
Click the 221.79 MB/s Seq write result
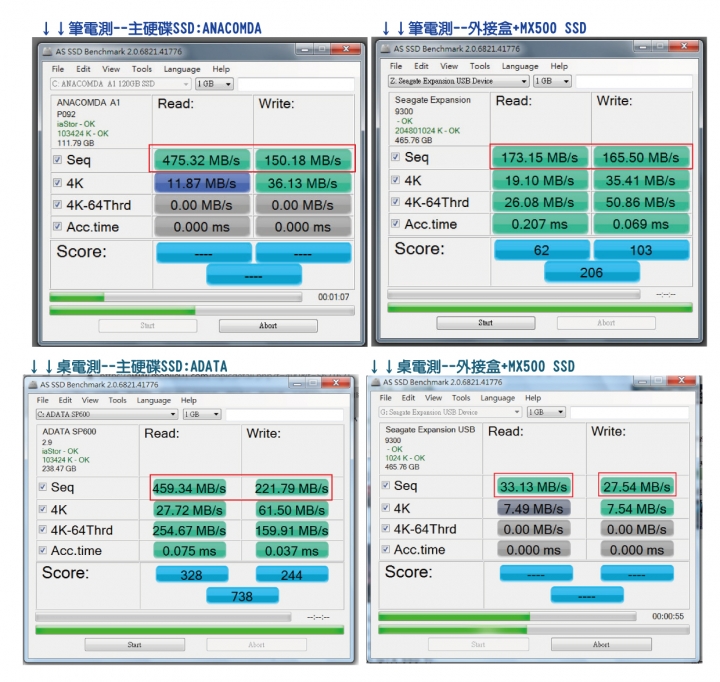(x=292, y=488)
